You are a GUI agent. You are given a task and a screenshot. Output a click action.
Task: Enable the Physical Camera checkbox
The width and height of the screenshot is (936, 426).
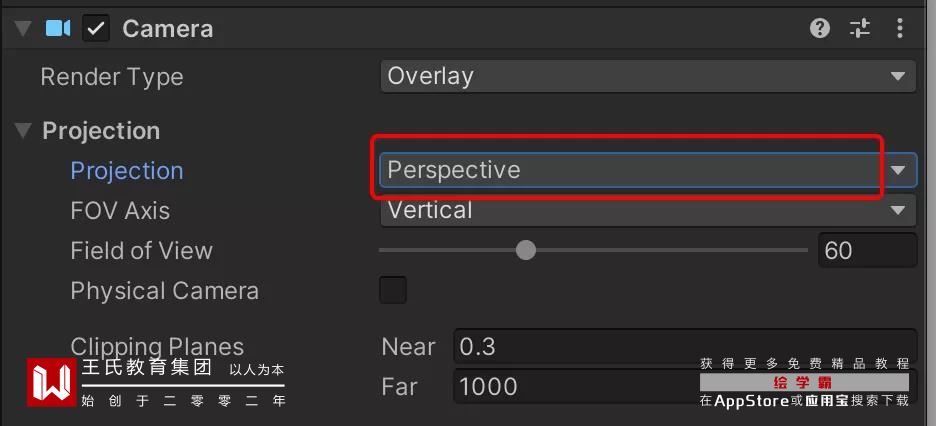[x=393, y=291]
